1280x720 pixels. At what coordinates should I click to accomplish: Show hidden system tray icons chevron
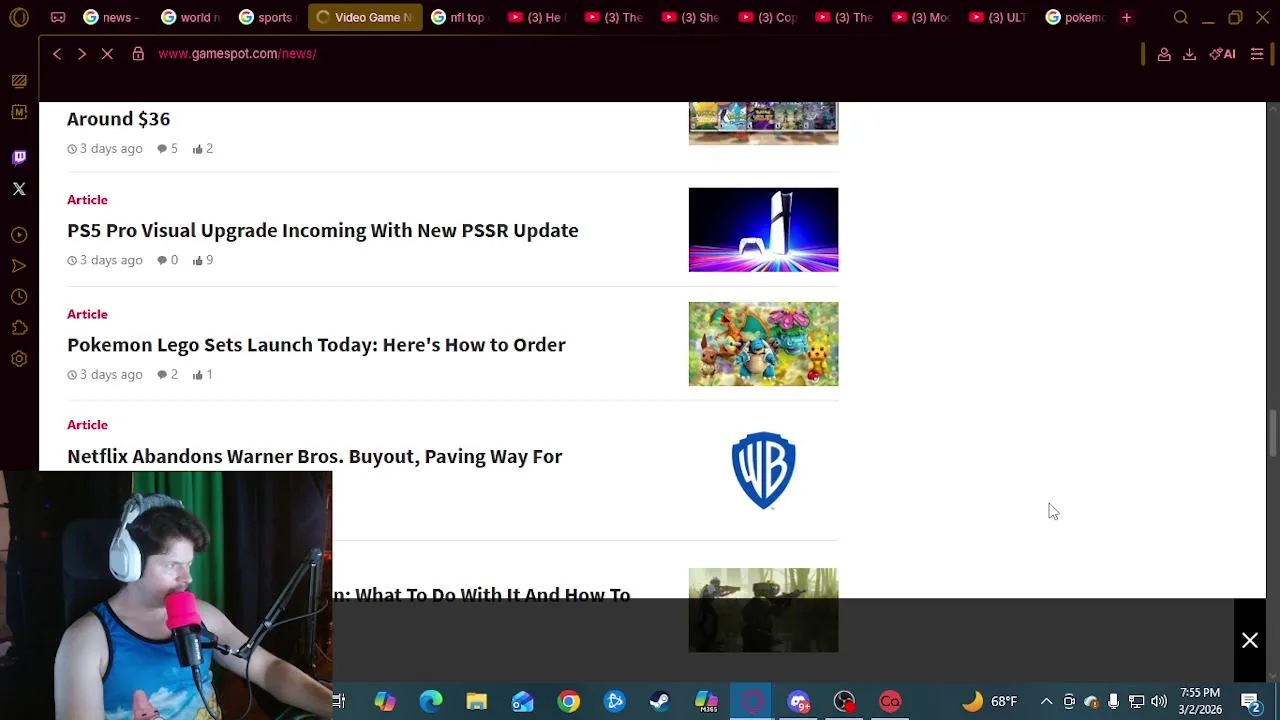pos(1046,701)
